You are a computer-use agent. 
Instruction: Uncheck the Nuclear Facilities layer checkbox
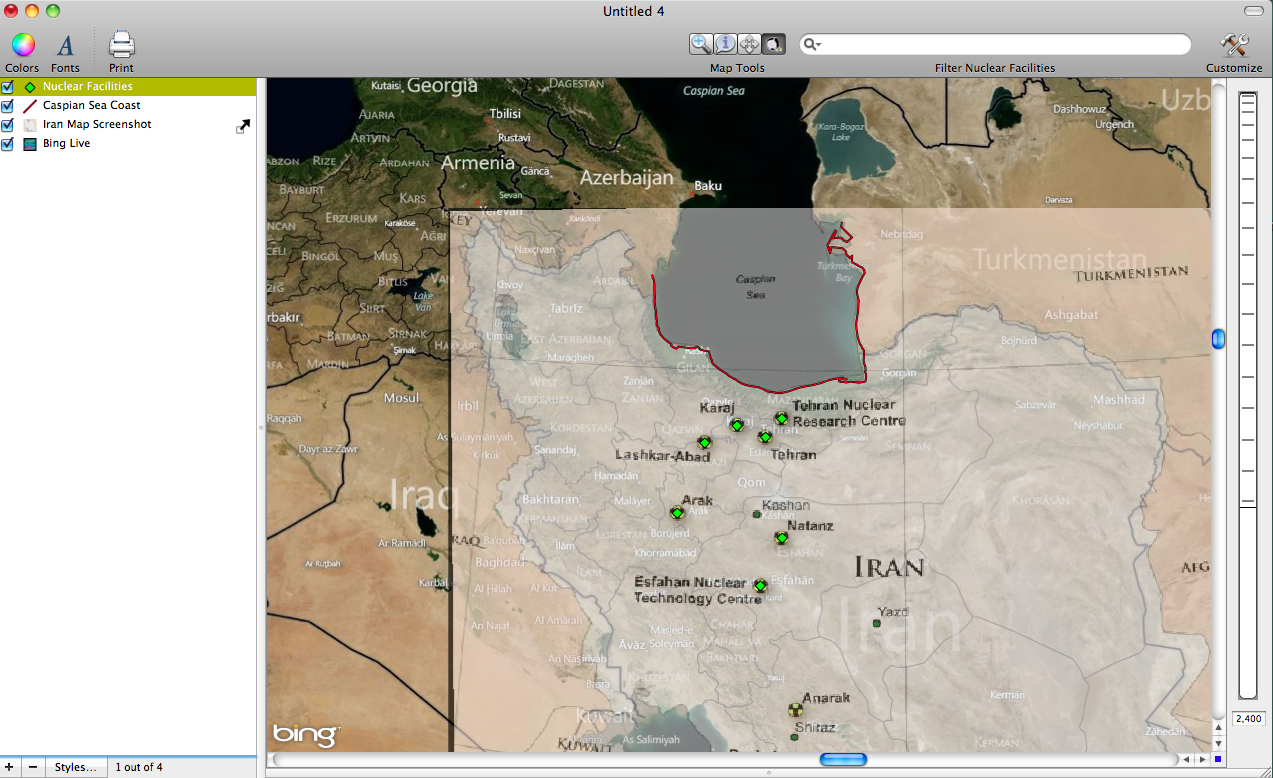coord(8,87)
